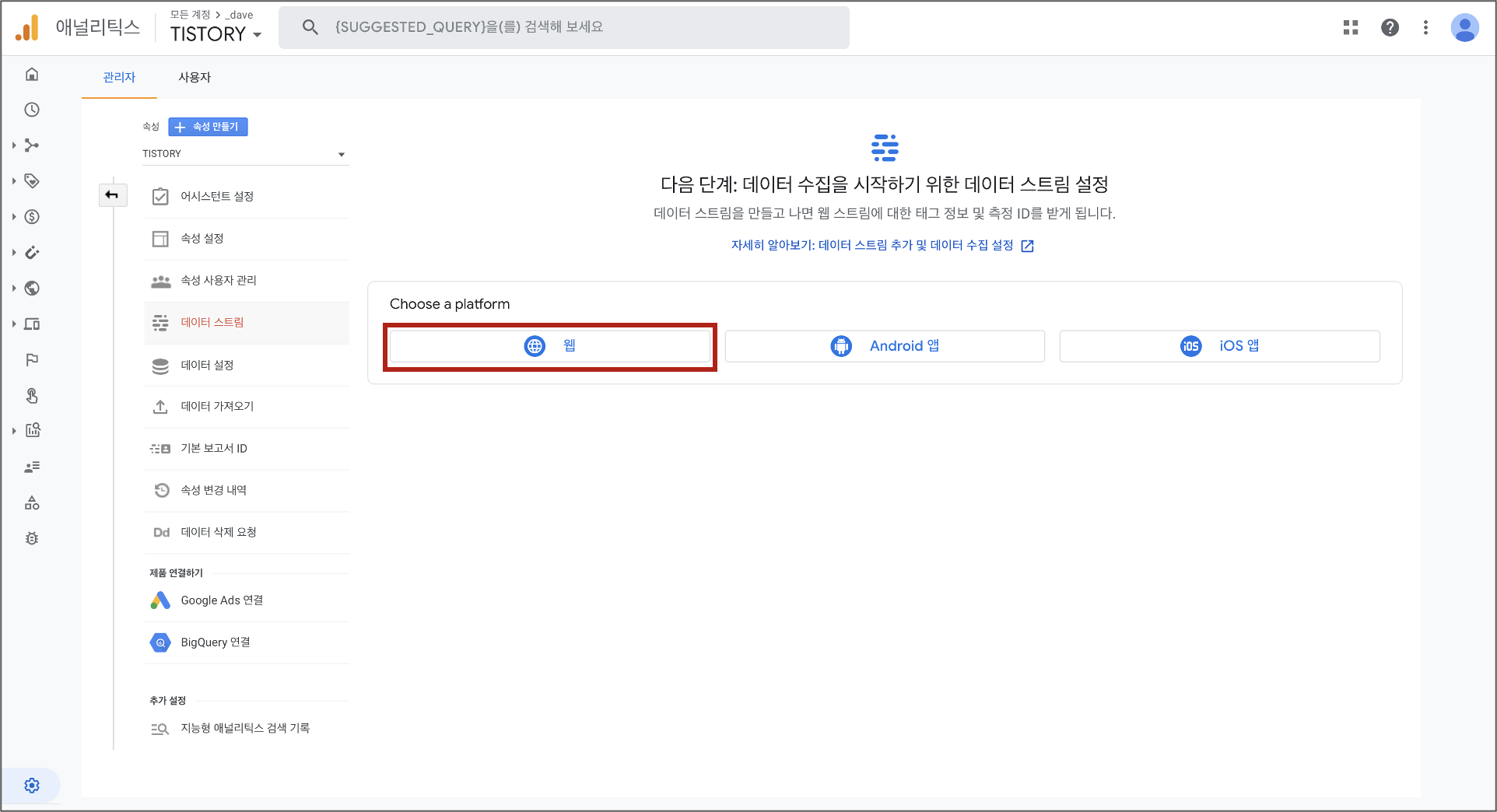Screen dimensions: 1497x812
Task: Open the DebugView bug icon
Action: pyautogui.click(x=32, y=538)
